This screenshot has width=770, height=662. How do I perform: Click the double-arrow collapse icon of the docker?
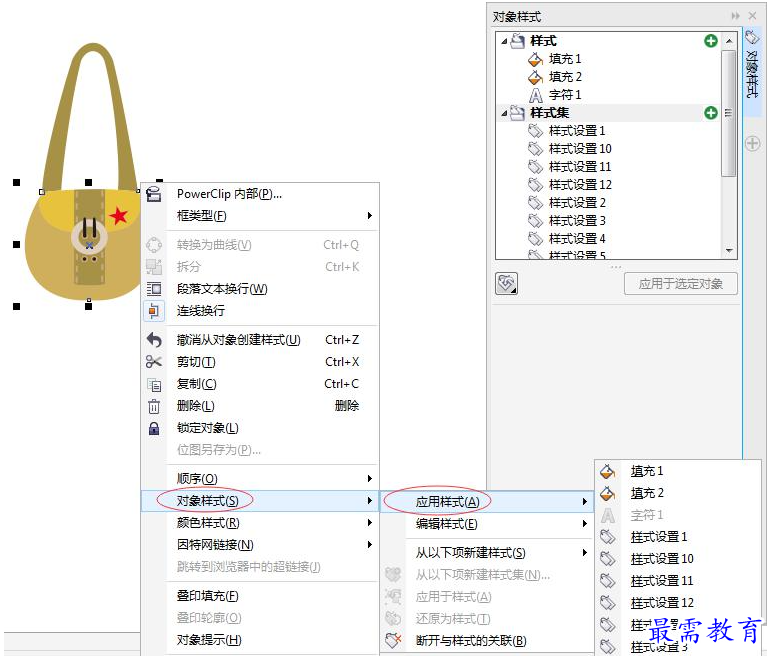[735, 16]
